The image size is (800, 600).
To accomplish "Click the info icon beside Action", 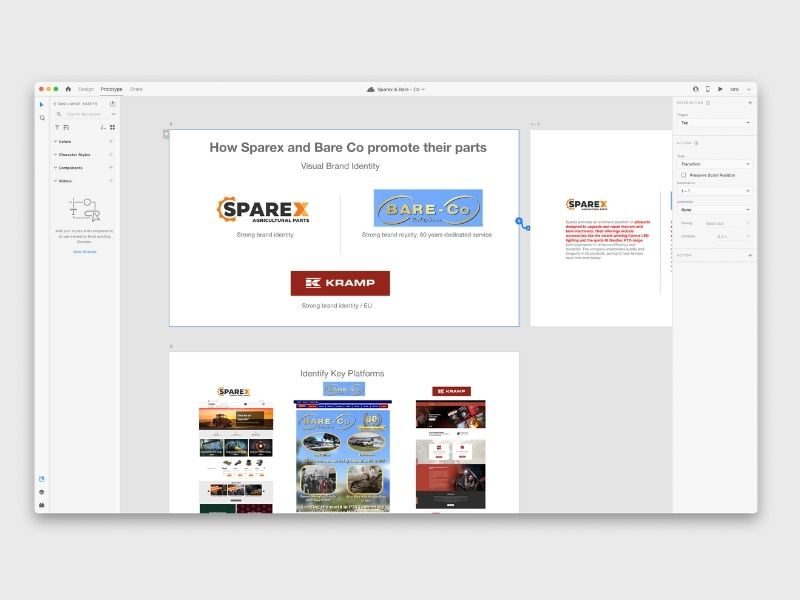I will click(696, 143).
